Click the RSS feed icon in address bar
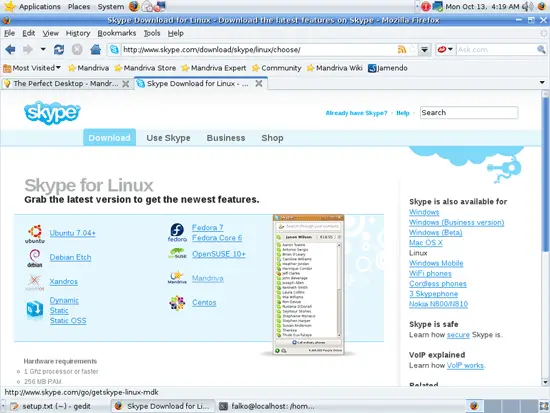550x413 pixels. [402, 49]
